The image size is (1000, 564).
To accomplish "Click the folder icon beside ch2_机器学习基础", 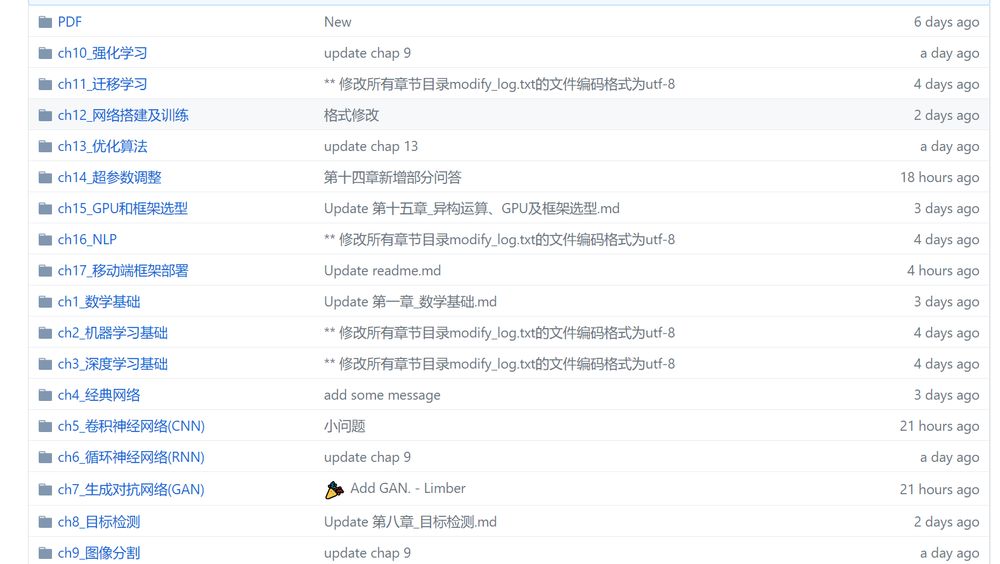I will click(45, 333).
